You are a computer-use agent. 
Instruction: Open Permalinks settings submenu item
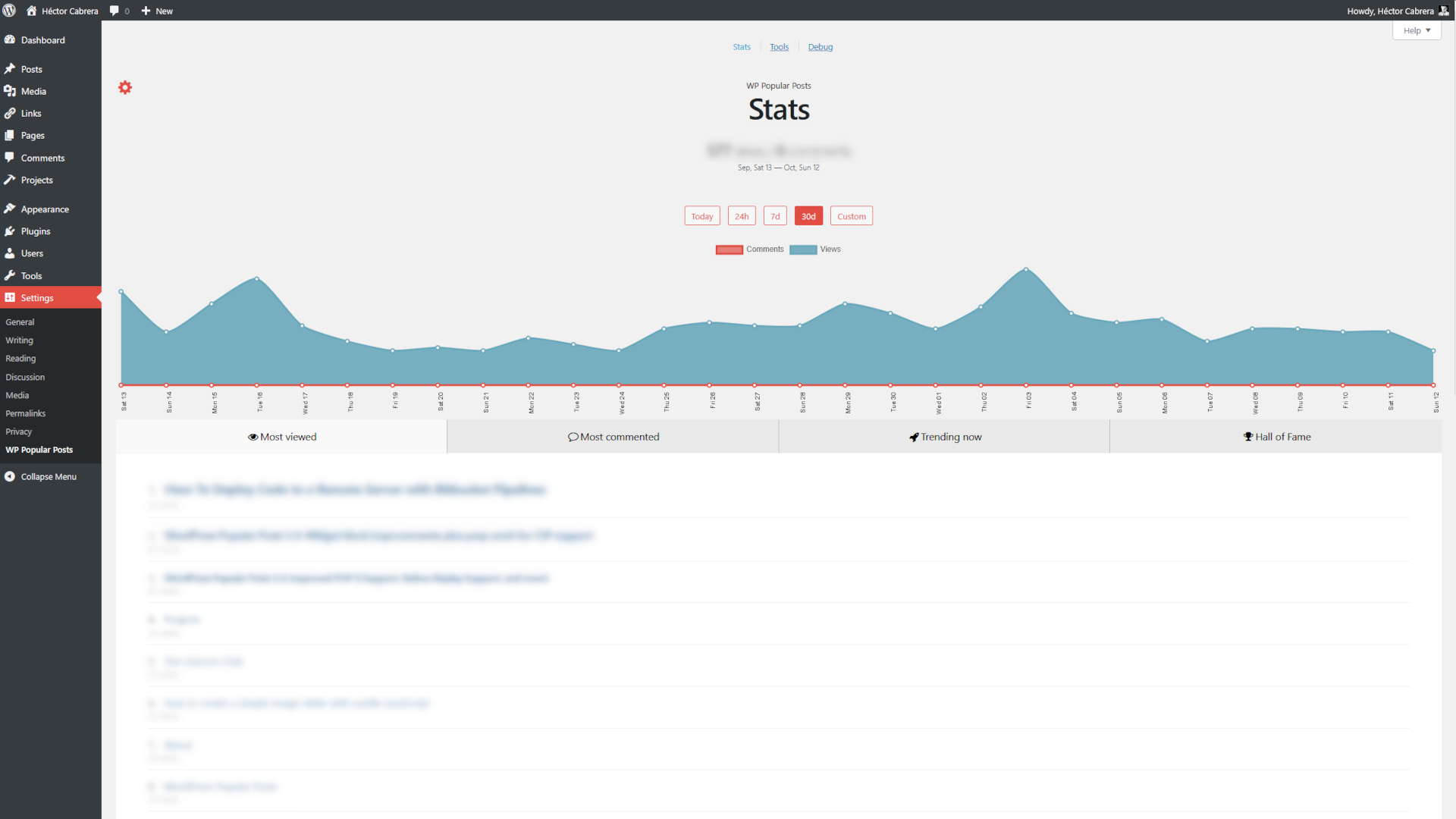(x=26, y=413)
